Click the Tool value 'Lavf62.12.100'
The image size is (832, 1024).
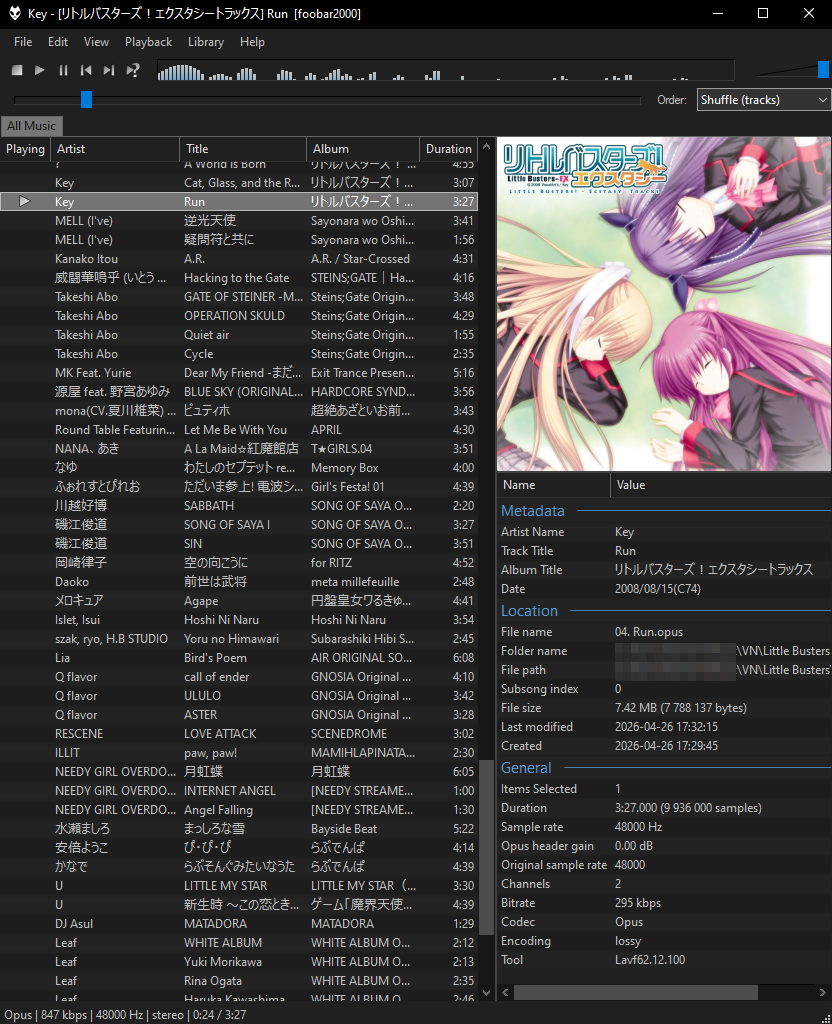pos(650,959)
